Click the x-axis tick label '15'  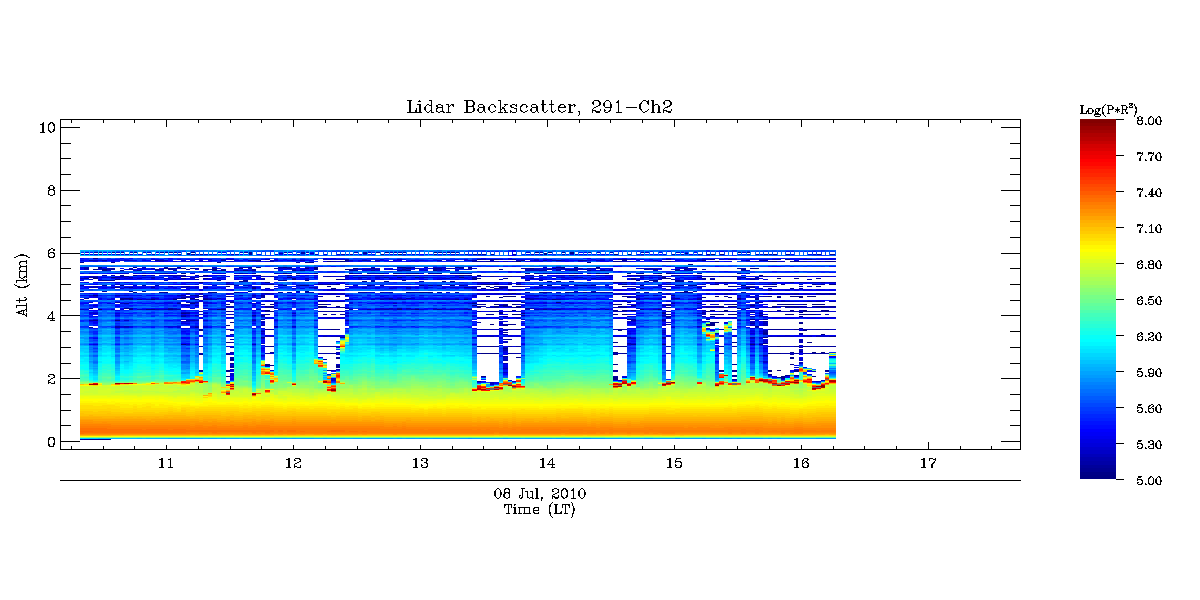674,463
